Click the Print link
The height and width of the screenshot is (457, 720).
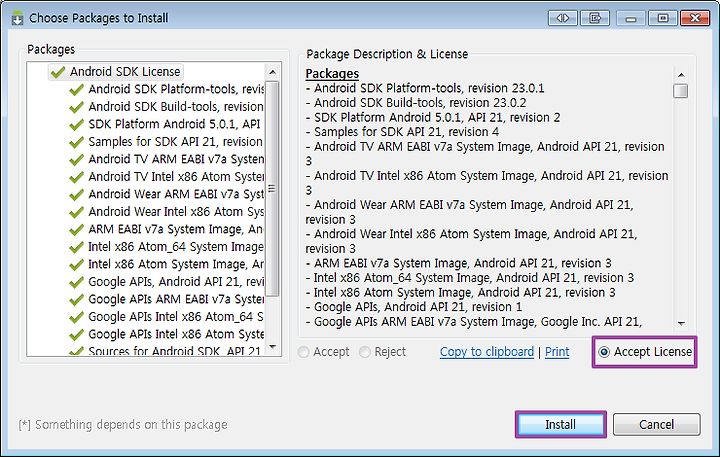[557, 352]
